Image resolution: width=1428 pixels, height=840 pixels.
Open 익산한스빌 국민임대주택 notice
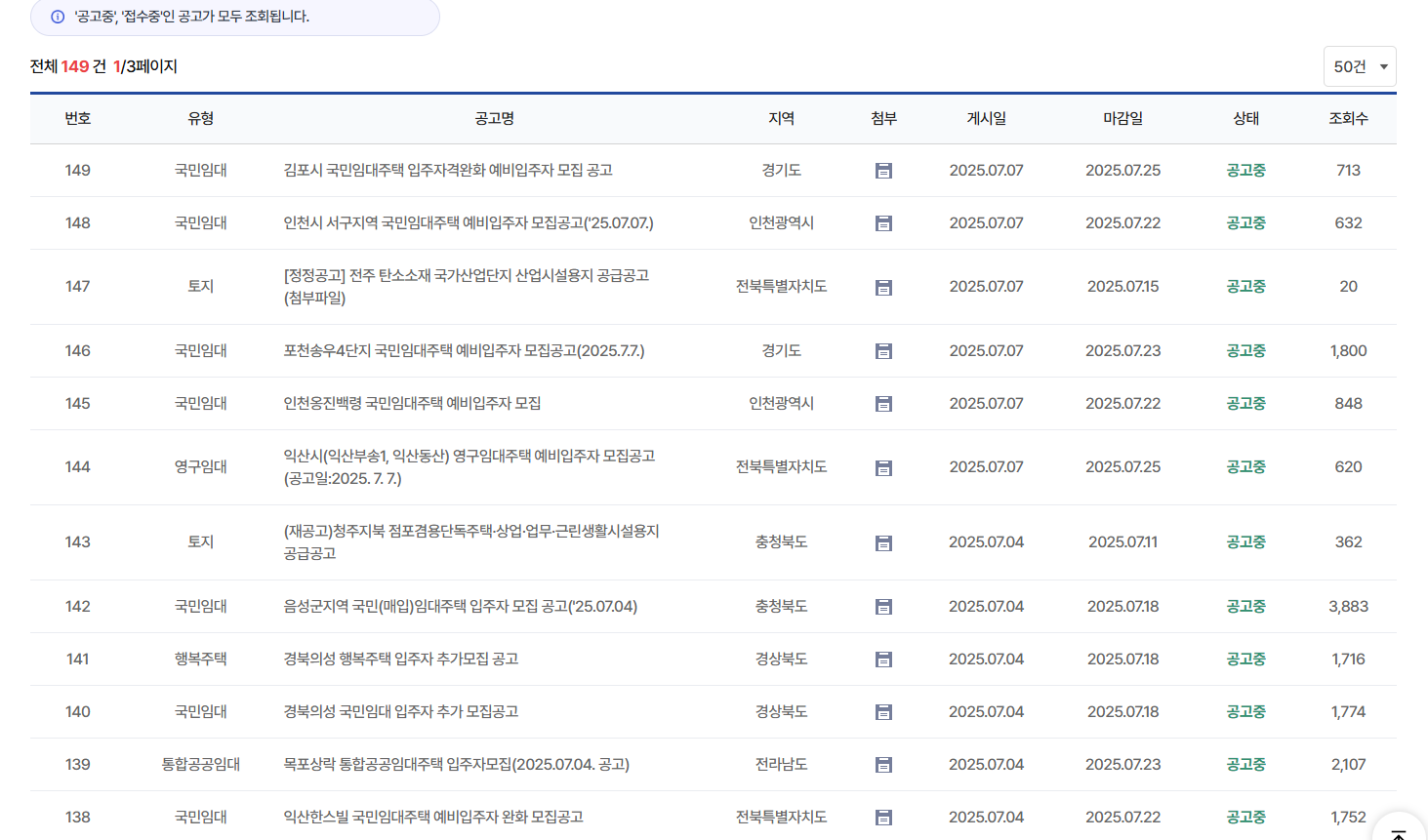(x=433, y=817)
